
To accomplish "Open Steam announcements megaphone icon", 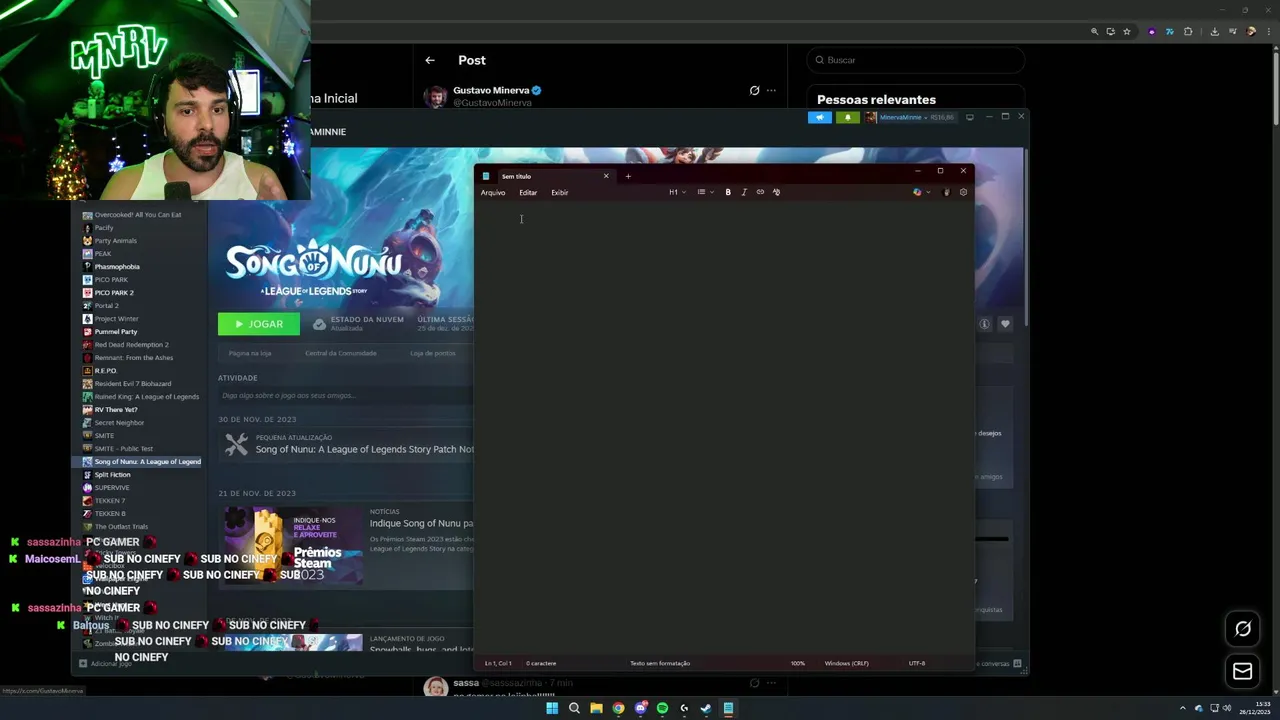I will 819,117.
